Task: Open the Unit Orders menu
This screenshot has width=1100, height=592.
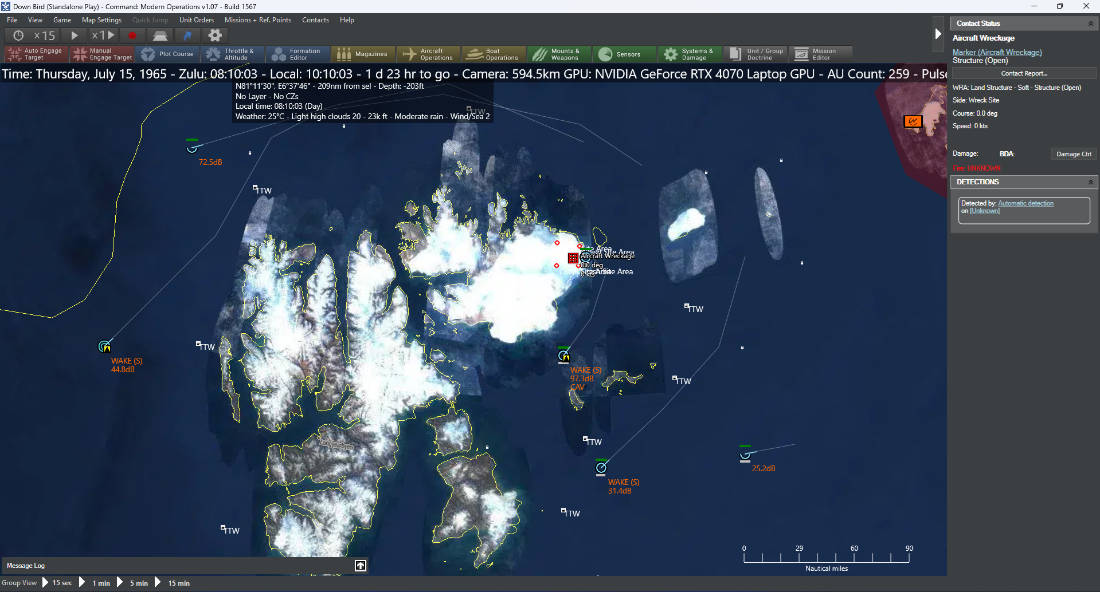Action: click(x=196, y=20)
